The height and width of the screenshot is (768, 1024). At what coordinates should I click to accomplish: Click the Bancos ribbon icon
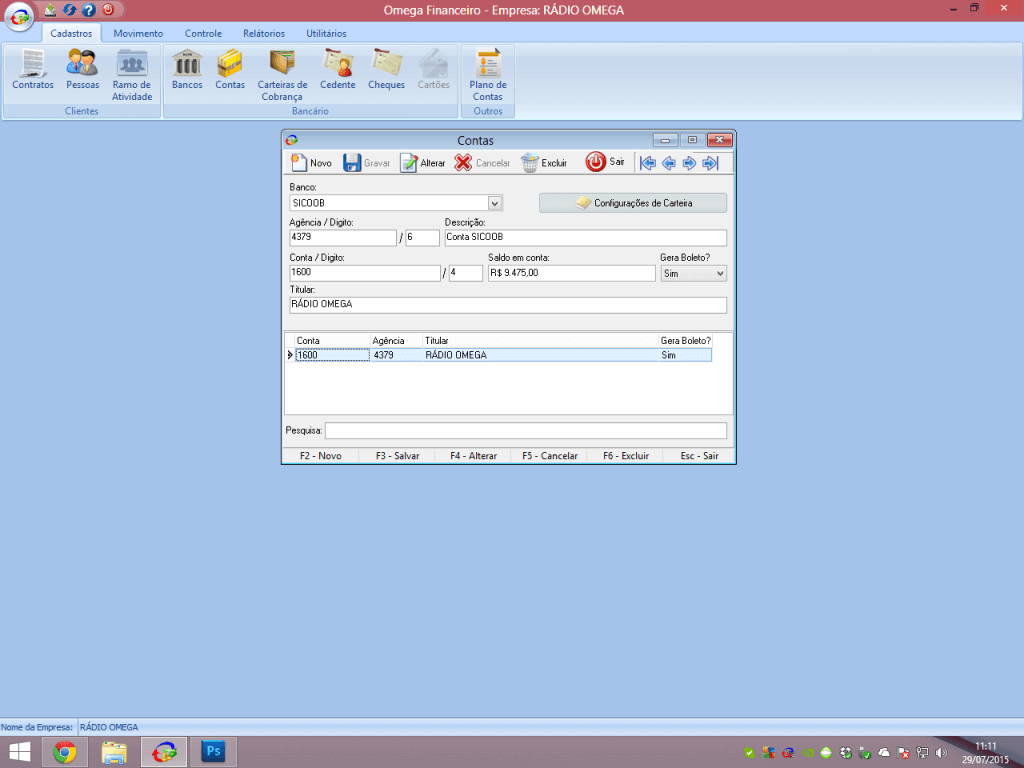tap(187, 69)
